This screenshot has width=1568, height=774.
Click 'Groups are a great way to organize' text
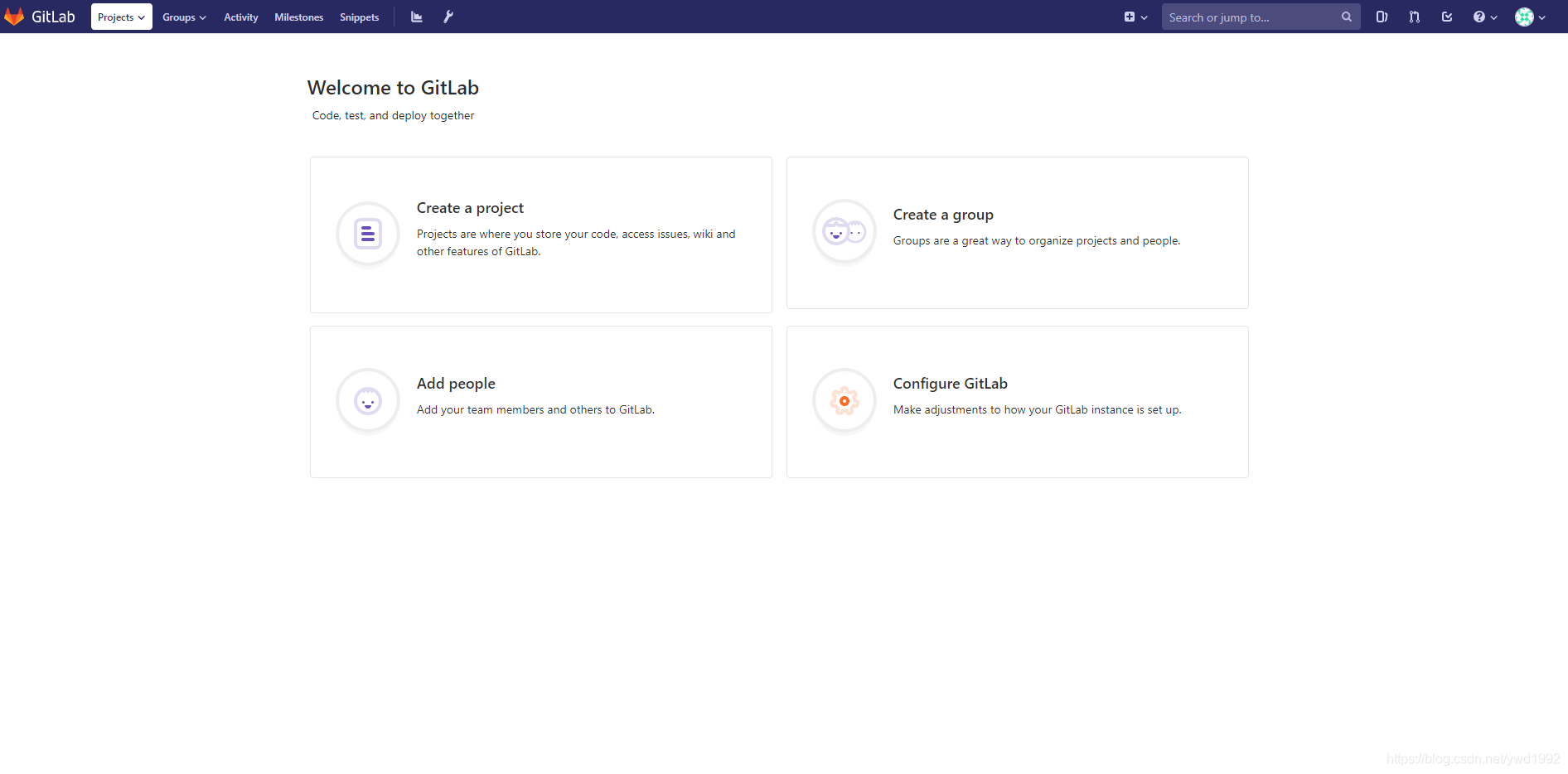(1037, 241)
